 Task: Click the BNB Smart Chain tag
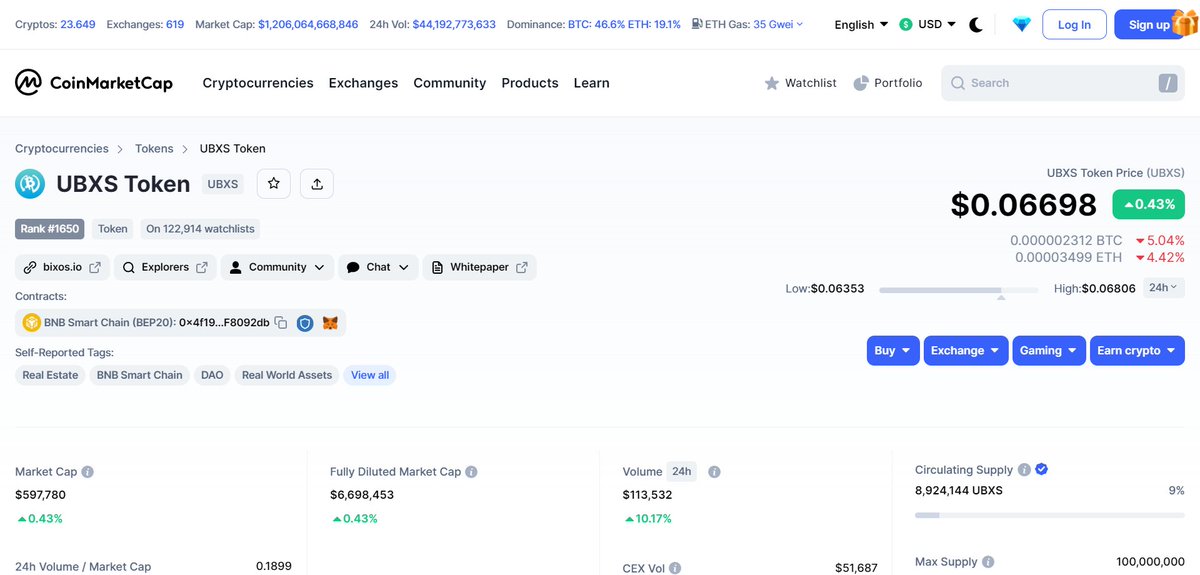click(x=140, y=375)
